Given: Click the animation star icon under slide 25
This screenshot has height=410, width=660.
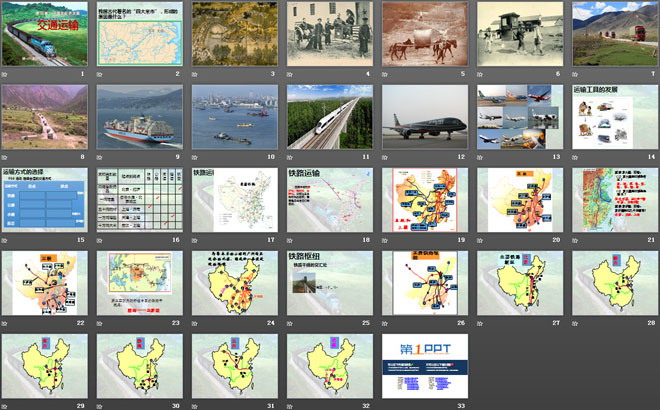Looking at the screenshot, I should [x=290, y=324].
